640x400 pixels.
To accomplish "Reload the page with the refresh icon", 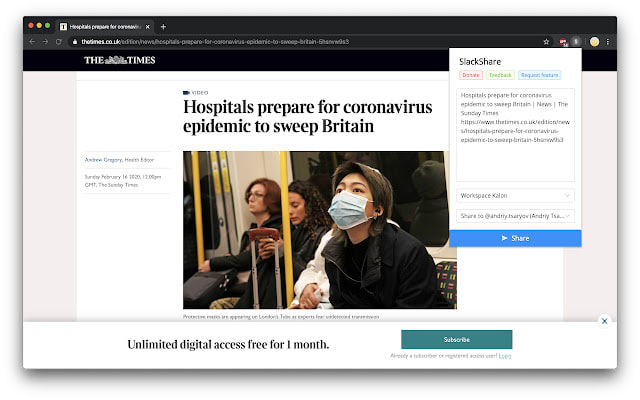I will [x=59, y=42].
